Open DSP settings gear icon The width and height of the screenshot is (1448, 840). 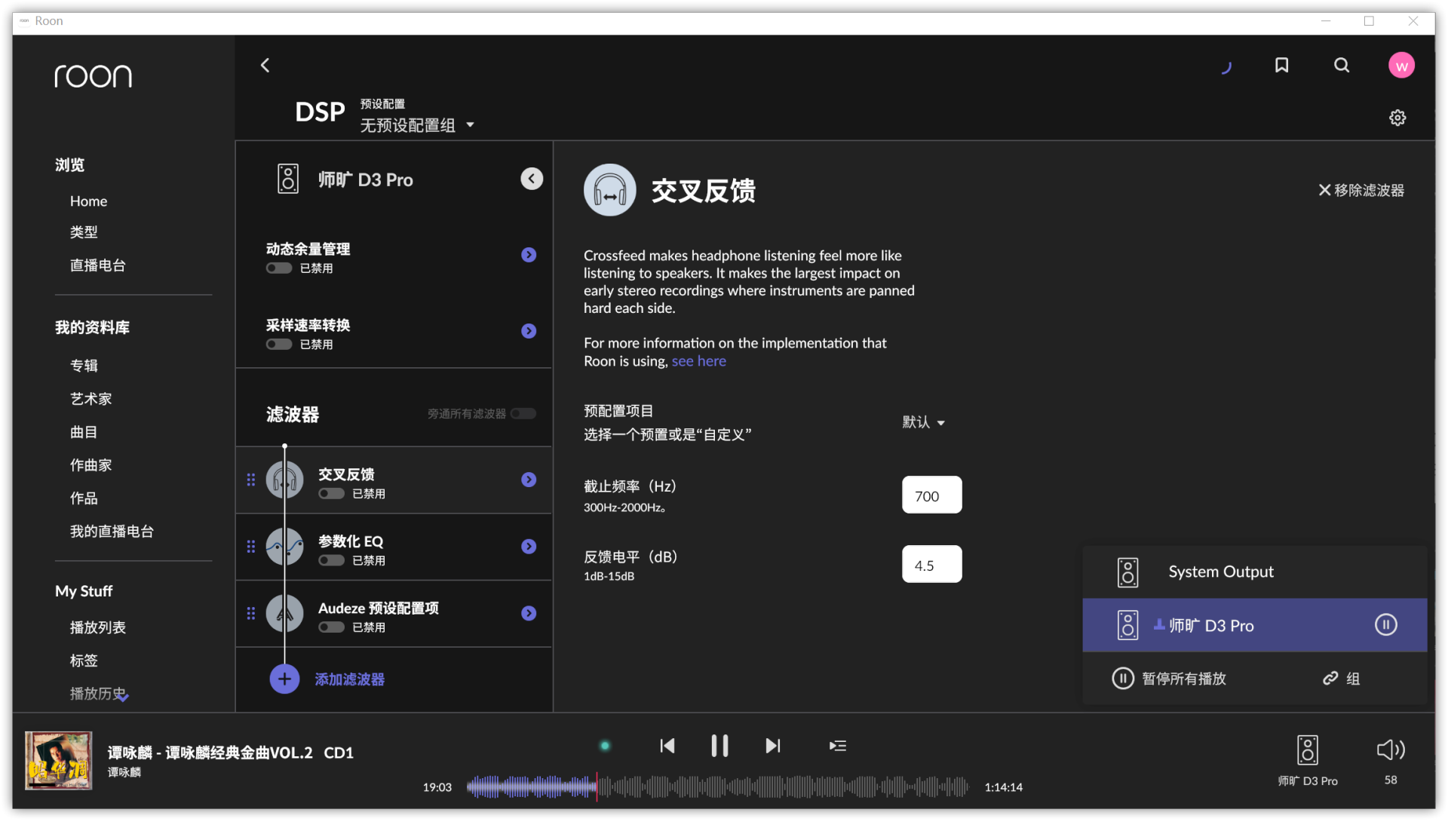pos(1397,118)
